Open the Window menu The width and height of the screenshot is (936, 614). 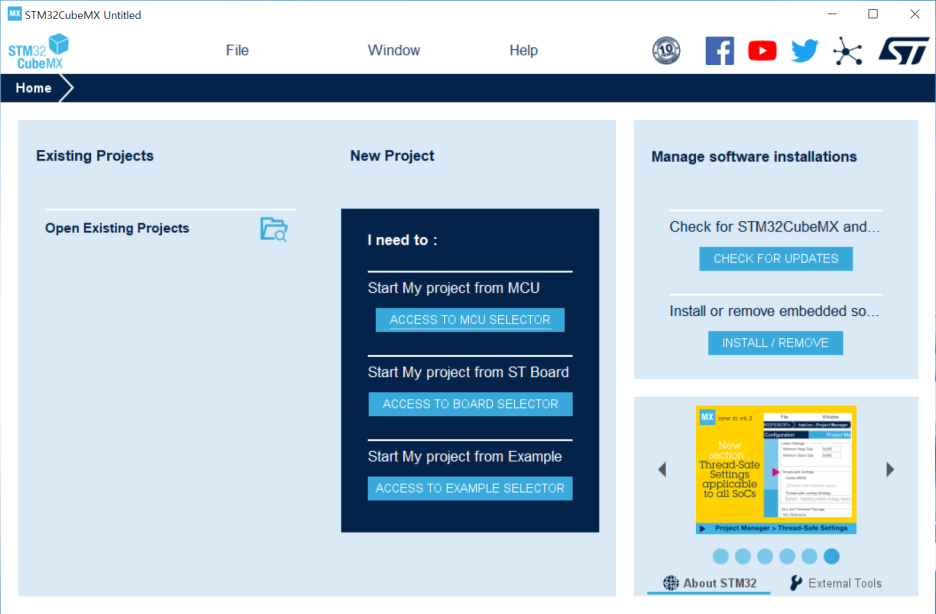(393, 50)
